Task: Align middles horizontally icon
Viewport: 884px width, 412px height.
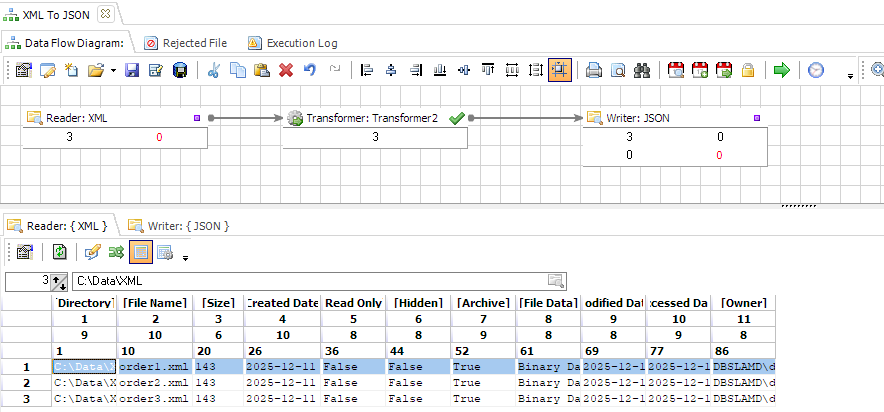Action: 464,70
